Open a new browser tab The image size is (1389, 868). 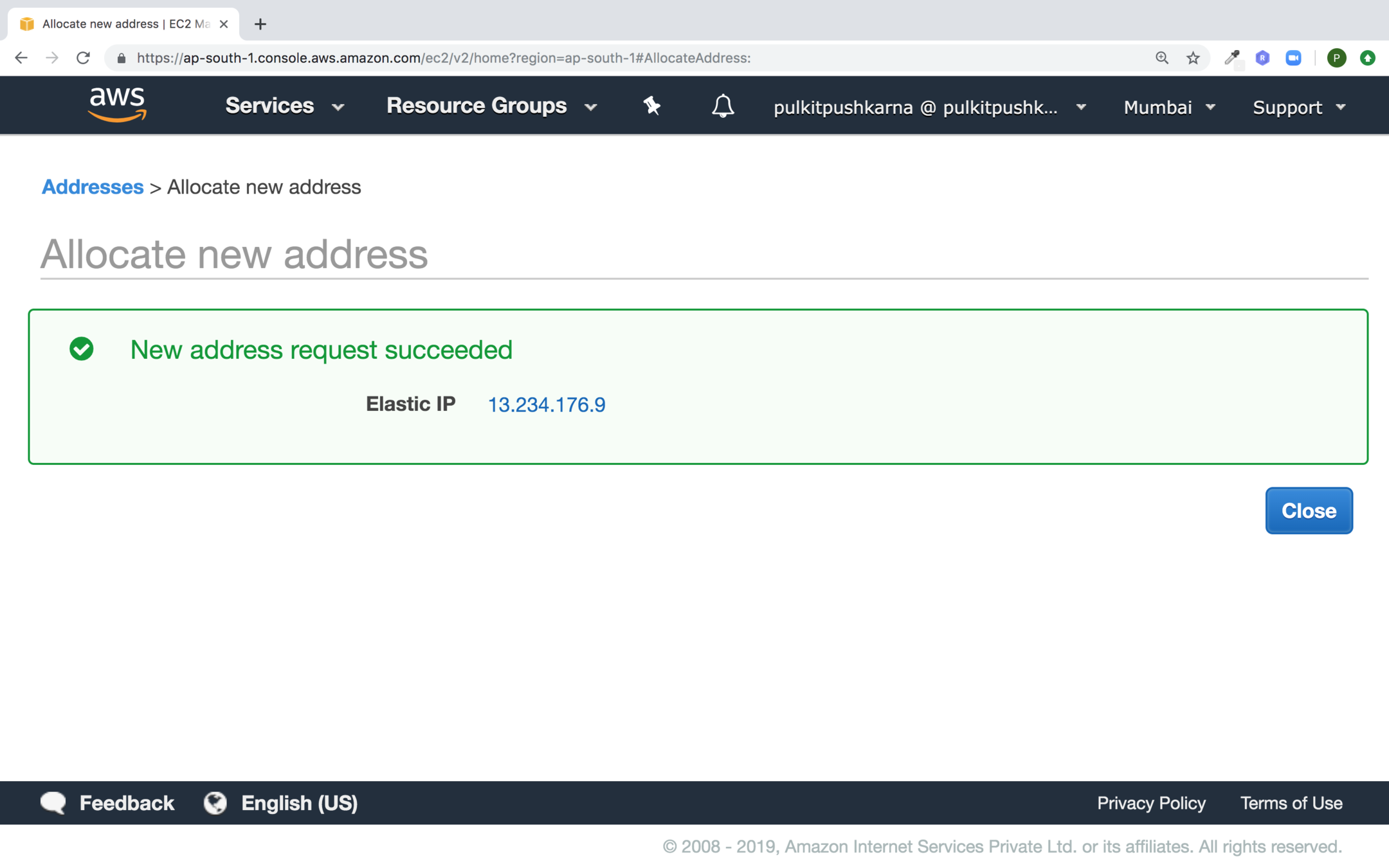click(260, 24)
